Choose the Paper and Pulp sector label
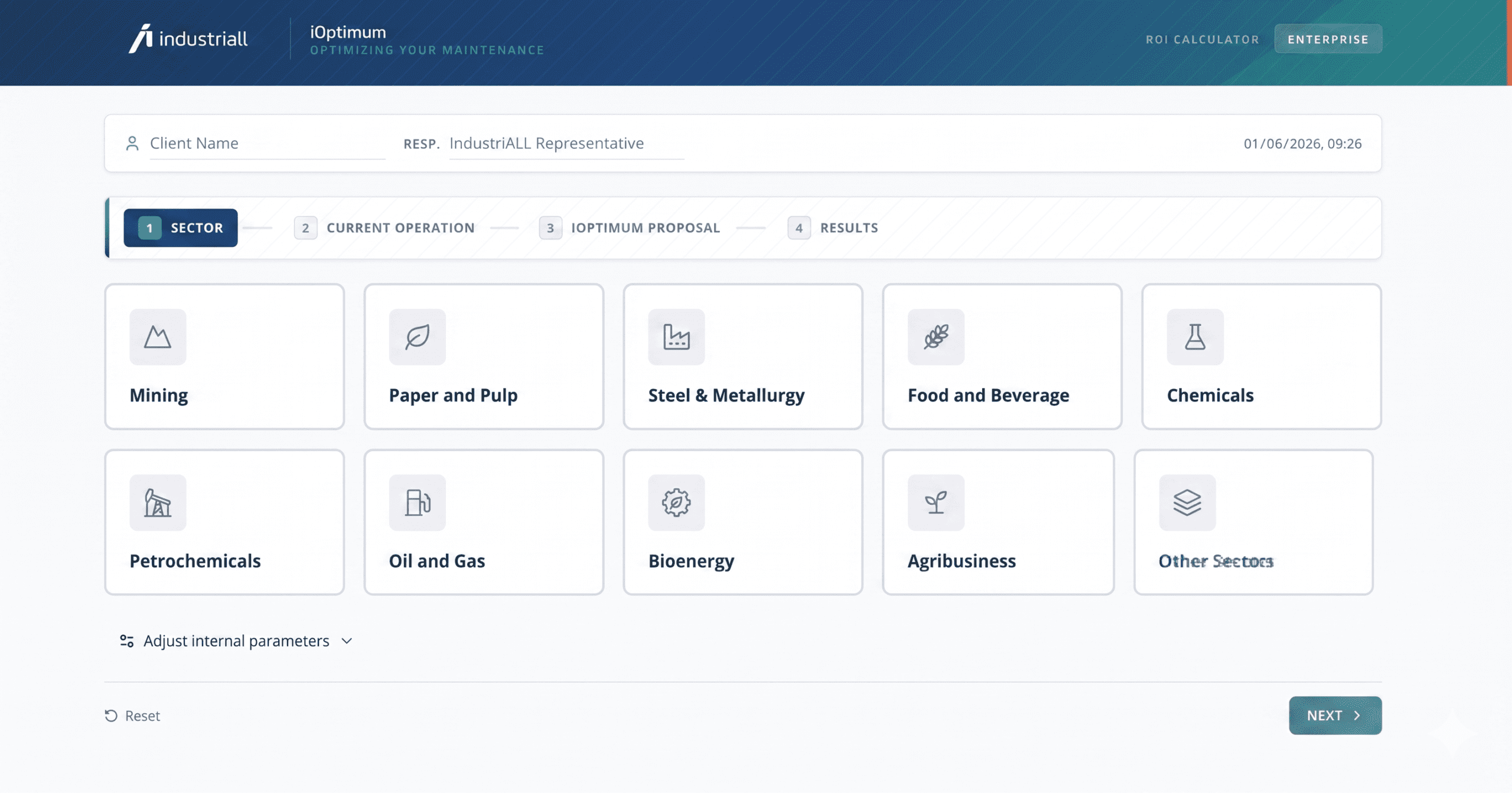The width and height of the screenshot is (1512, 793). (453, 395)
